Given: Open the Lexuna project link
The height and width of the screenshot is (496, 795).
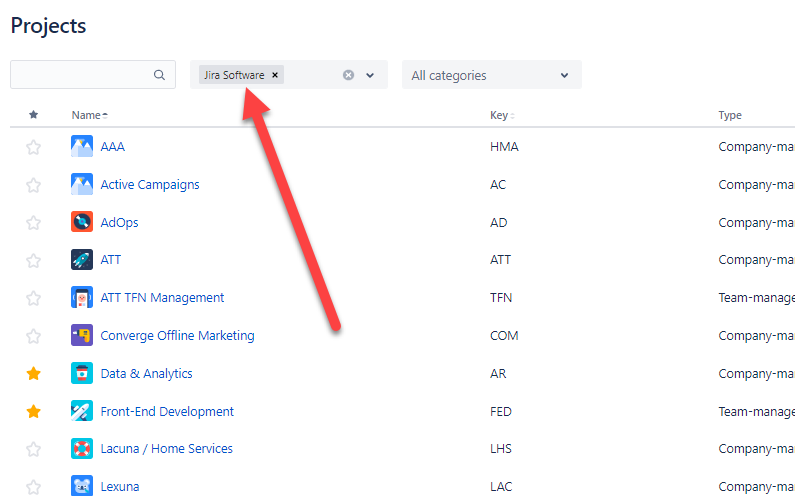Looking at the screenshot, I should (x=120, y=487).
